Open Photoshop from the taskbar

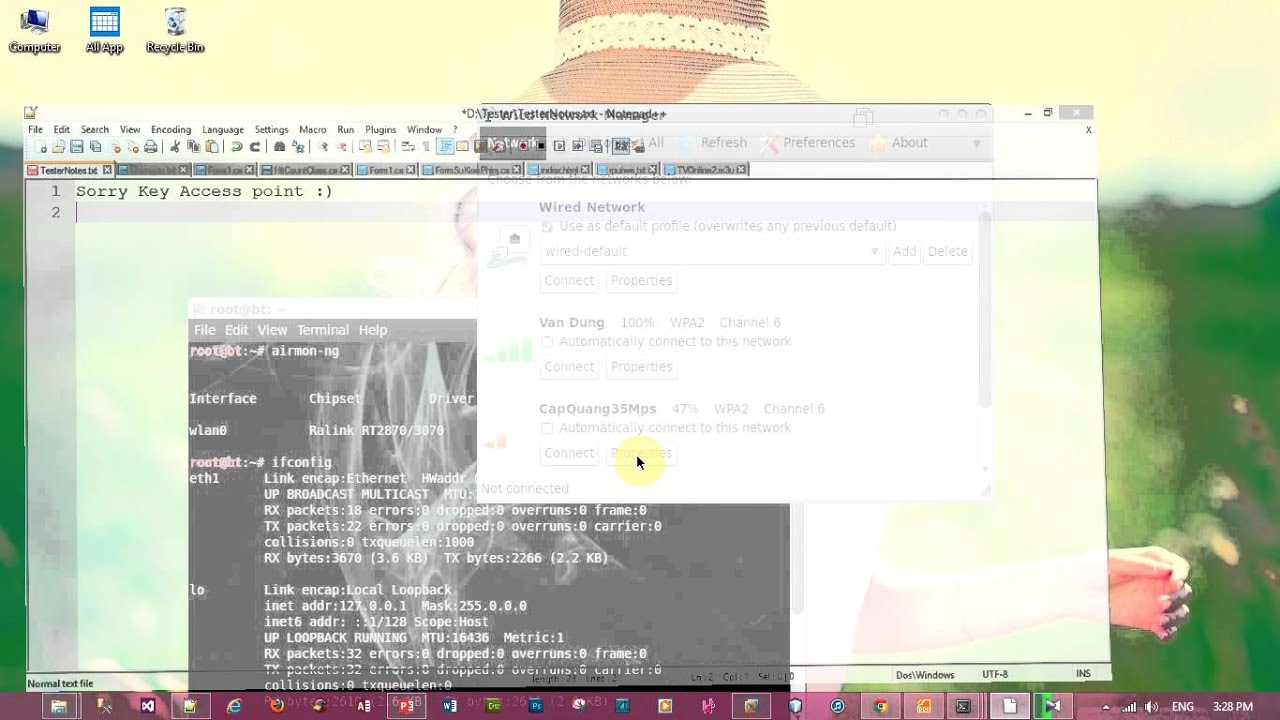click(536, 706)
